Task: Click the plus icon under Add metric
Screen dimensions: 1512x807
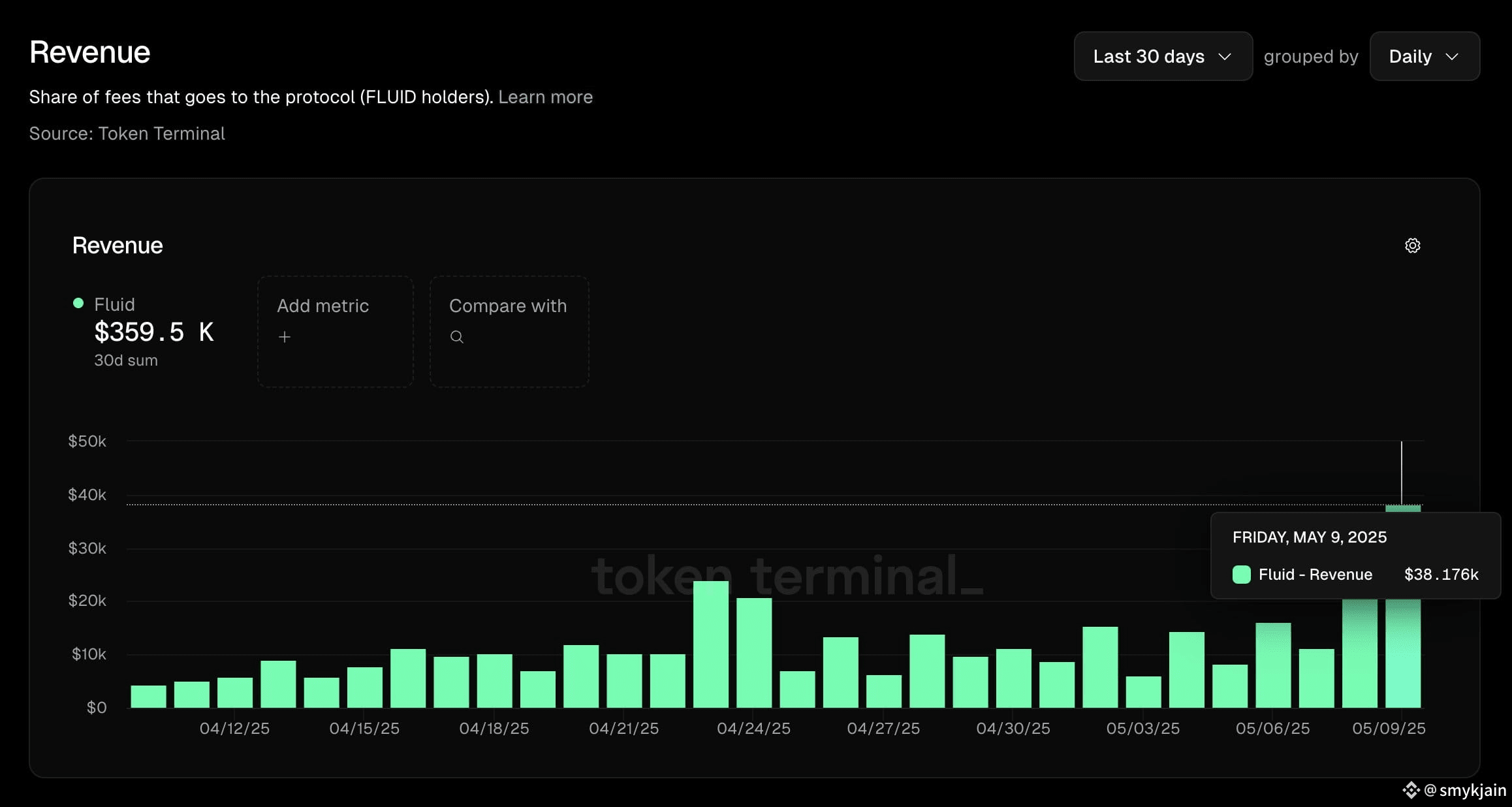Action: tap(284, 337)
